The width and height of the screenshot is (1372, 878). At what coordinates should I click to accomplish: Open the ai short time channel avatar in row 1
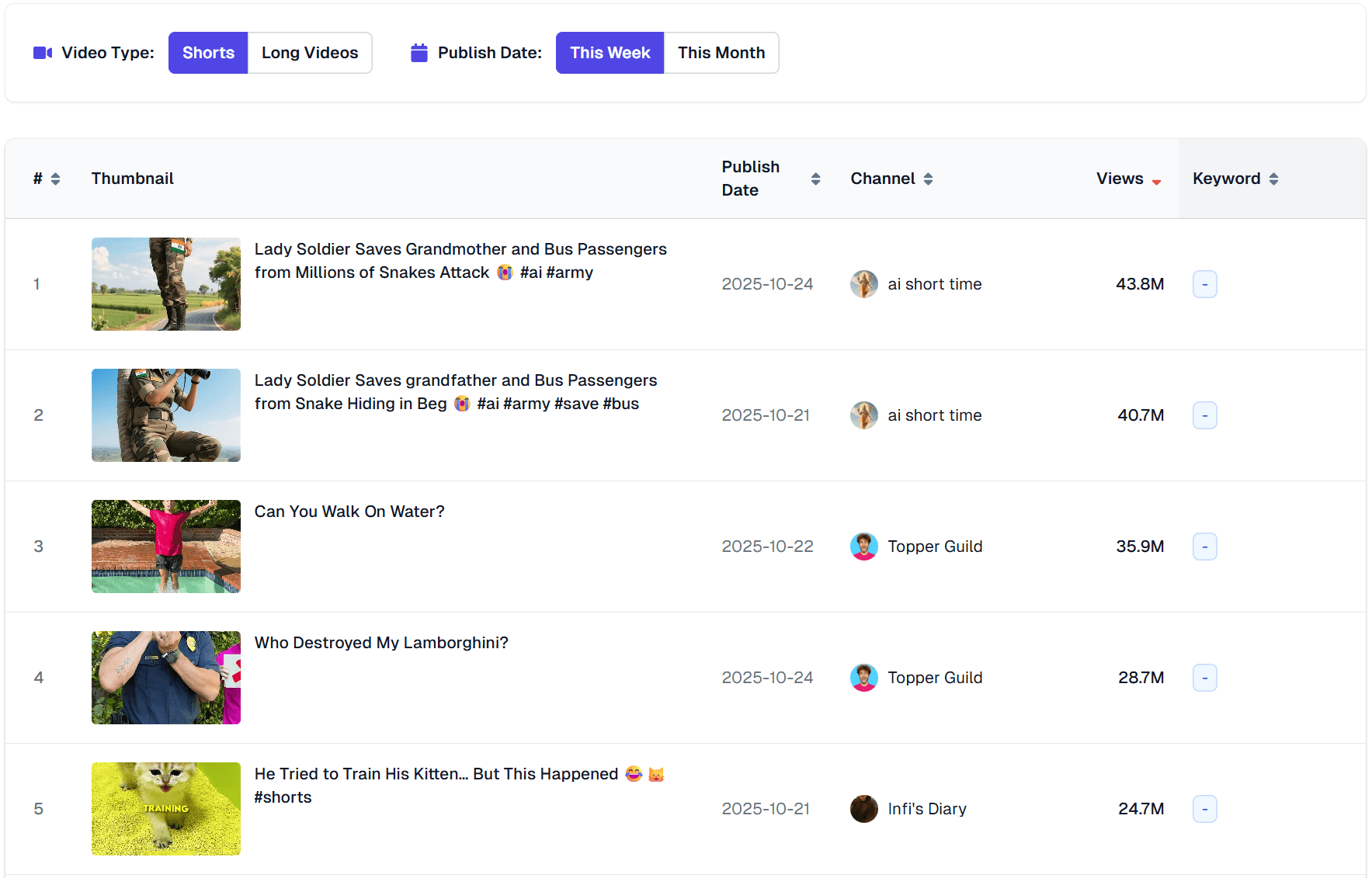point(863,284)
